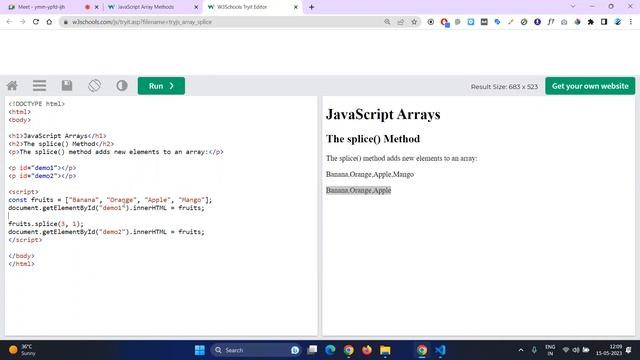Screen dimensions: 640x360
Task: Open Visual Studio Code from the taskbar
Action: click(x=440, y=350)
